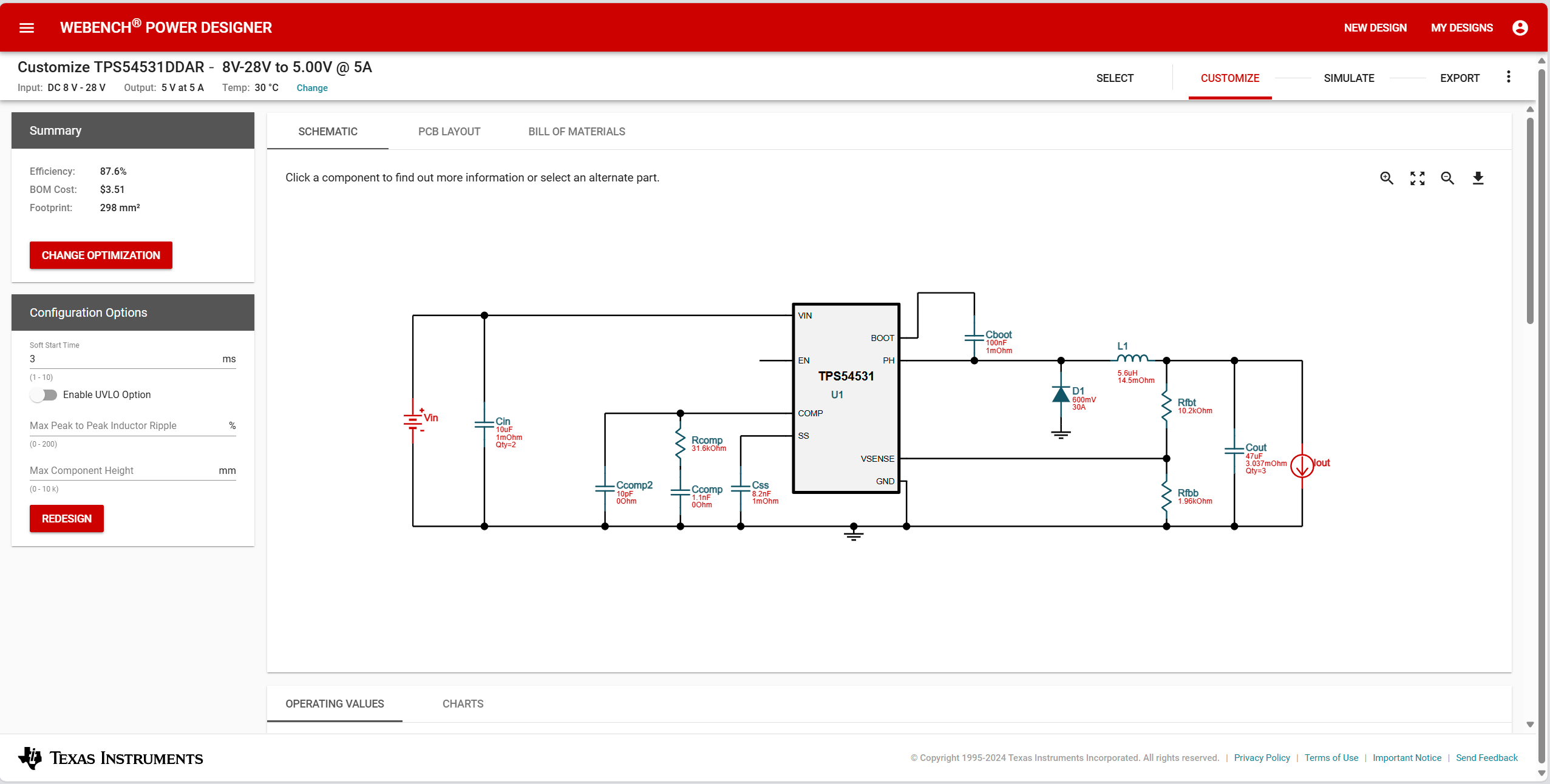Image resolution: width=1550 pixels, height=784 pixels.
Task: Click the outer page scrollbar down arrow
Action: click(1542, 773)
